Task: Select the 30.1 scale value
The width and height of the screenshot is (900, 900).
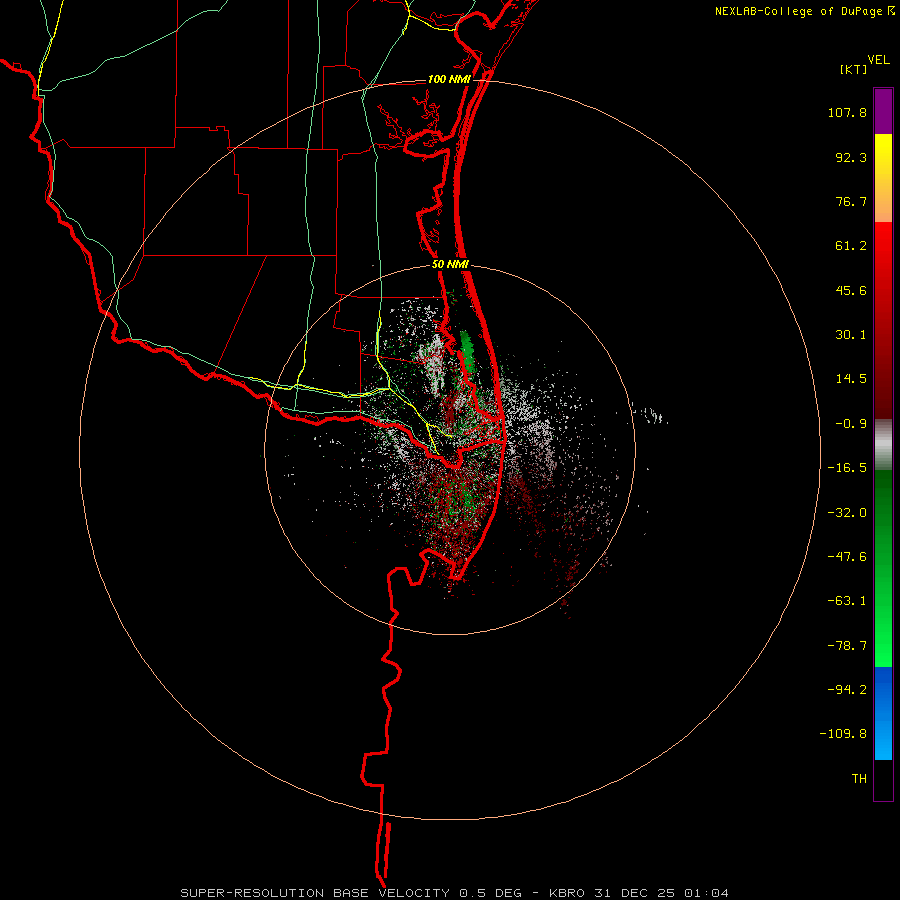Action: click(851, 335)
